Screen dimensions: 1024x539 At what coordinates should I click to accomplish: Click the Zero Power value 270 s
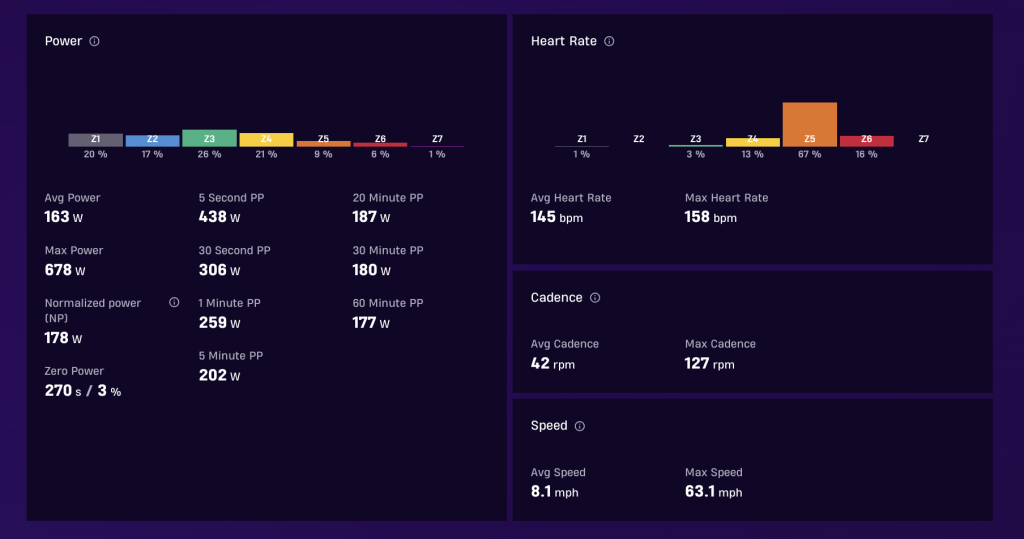coord(63,391)
